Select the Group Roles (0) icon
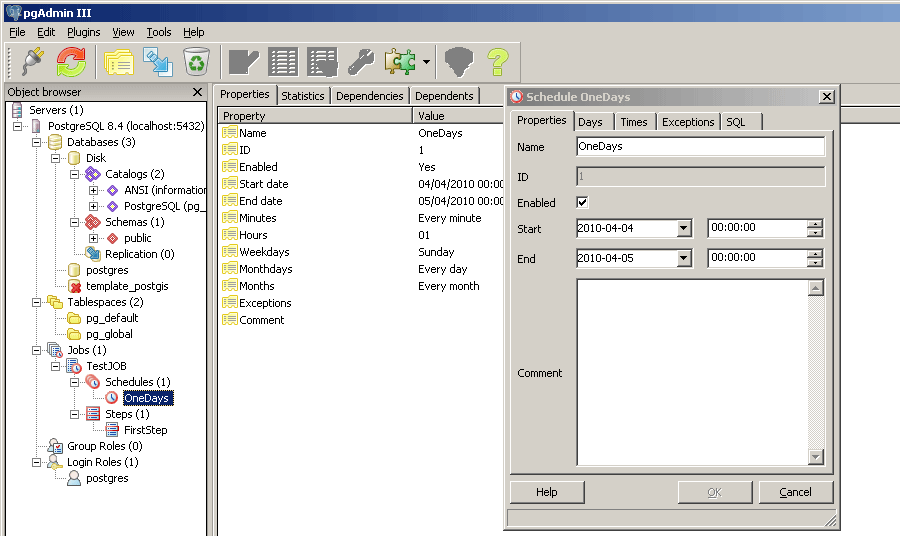The height and width of the screenshot is (536, 900). 55,446
